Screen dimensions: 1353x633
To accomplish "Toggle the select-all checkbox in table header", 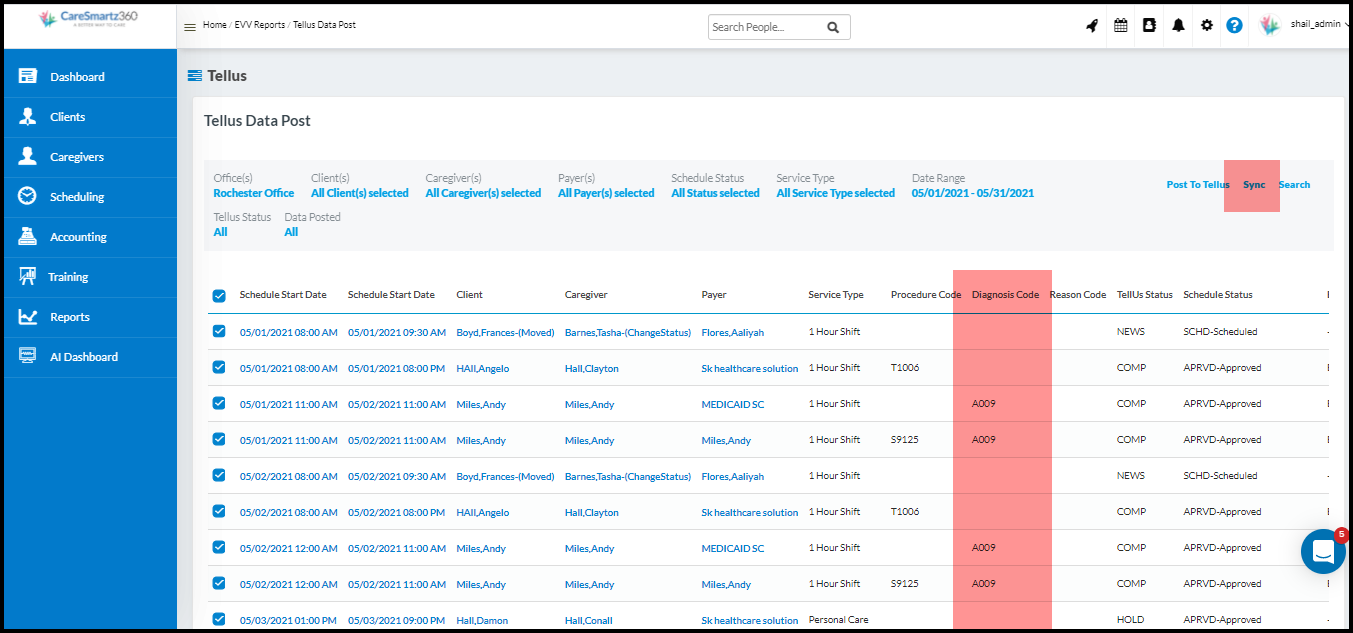I will click(219, 296).
